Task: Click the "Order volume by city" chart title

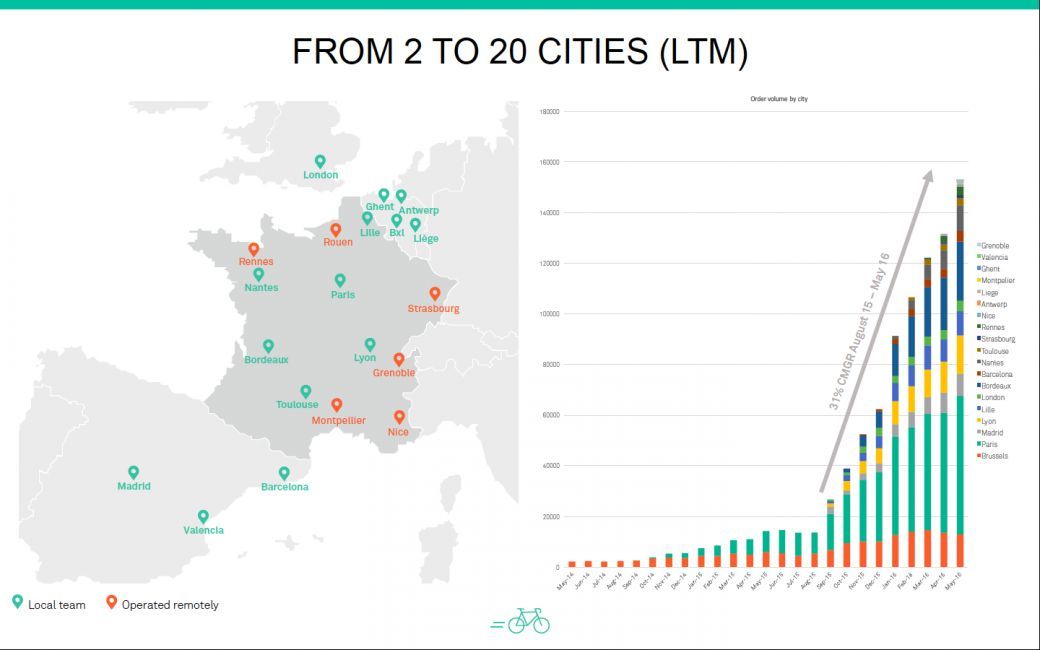Action: [778, 100]
